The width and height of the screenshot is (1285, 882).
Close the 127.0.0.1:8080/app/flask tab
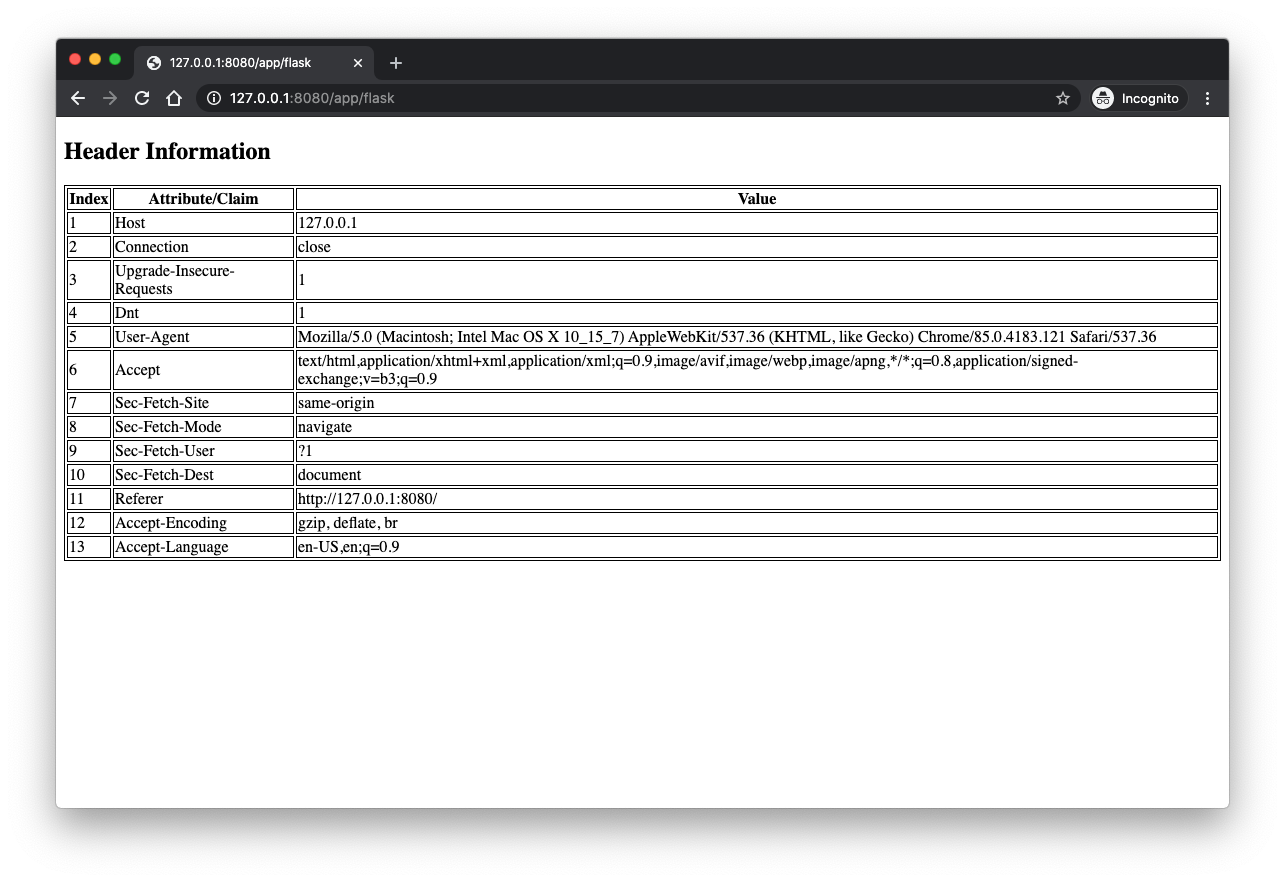358,63
